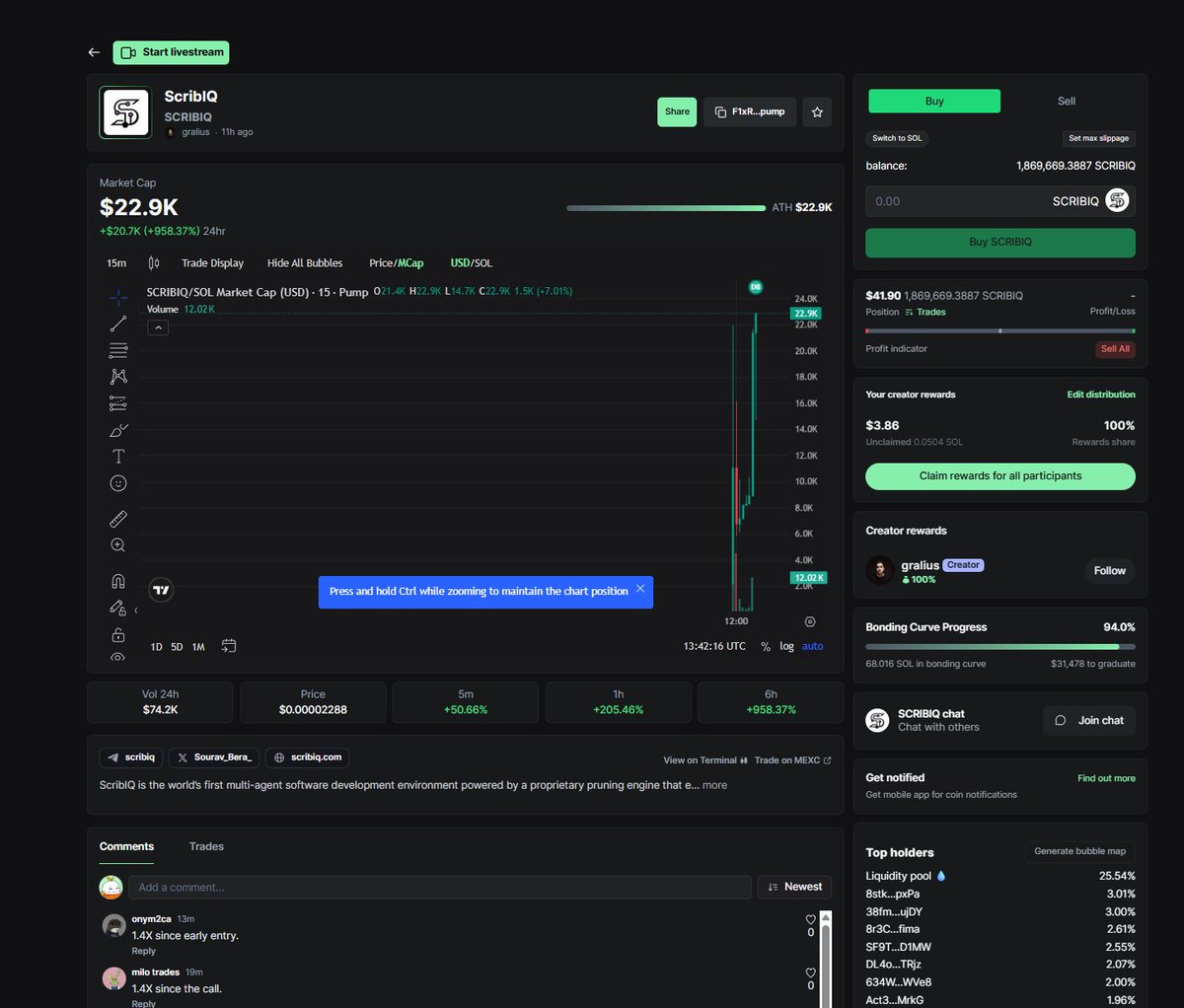
Task: Activate the chart zoom-in tool
Action: point(118,545)
